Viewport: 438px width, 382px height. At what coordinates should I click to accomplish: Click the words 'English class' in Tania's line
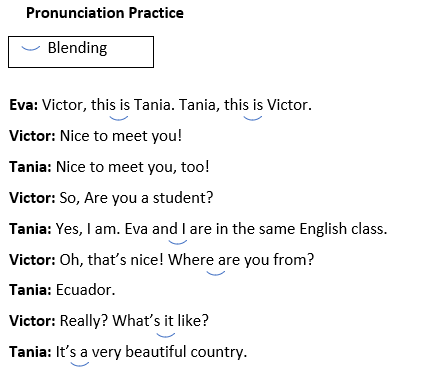(343, 229)
